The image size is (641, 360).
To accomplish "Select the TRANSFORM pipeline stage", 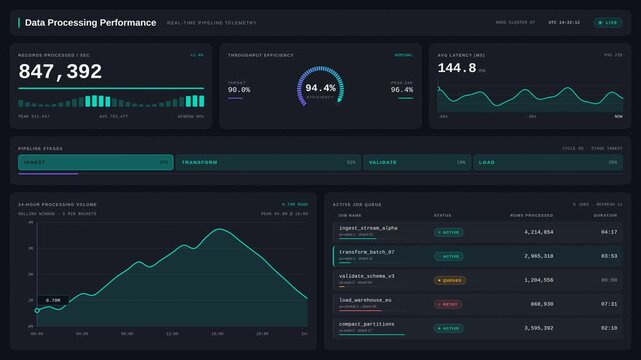I will coord(268,162).
